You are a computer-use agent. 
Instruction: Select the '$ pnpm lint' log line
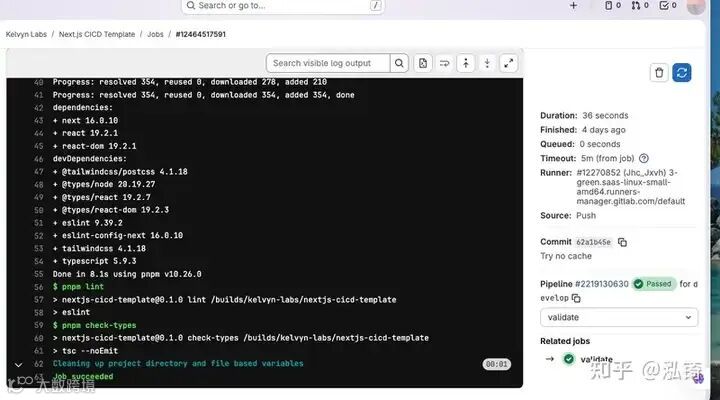coord(78,287)
